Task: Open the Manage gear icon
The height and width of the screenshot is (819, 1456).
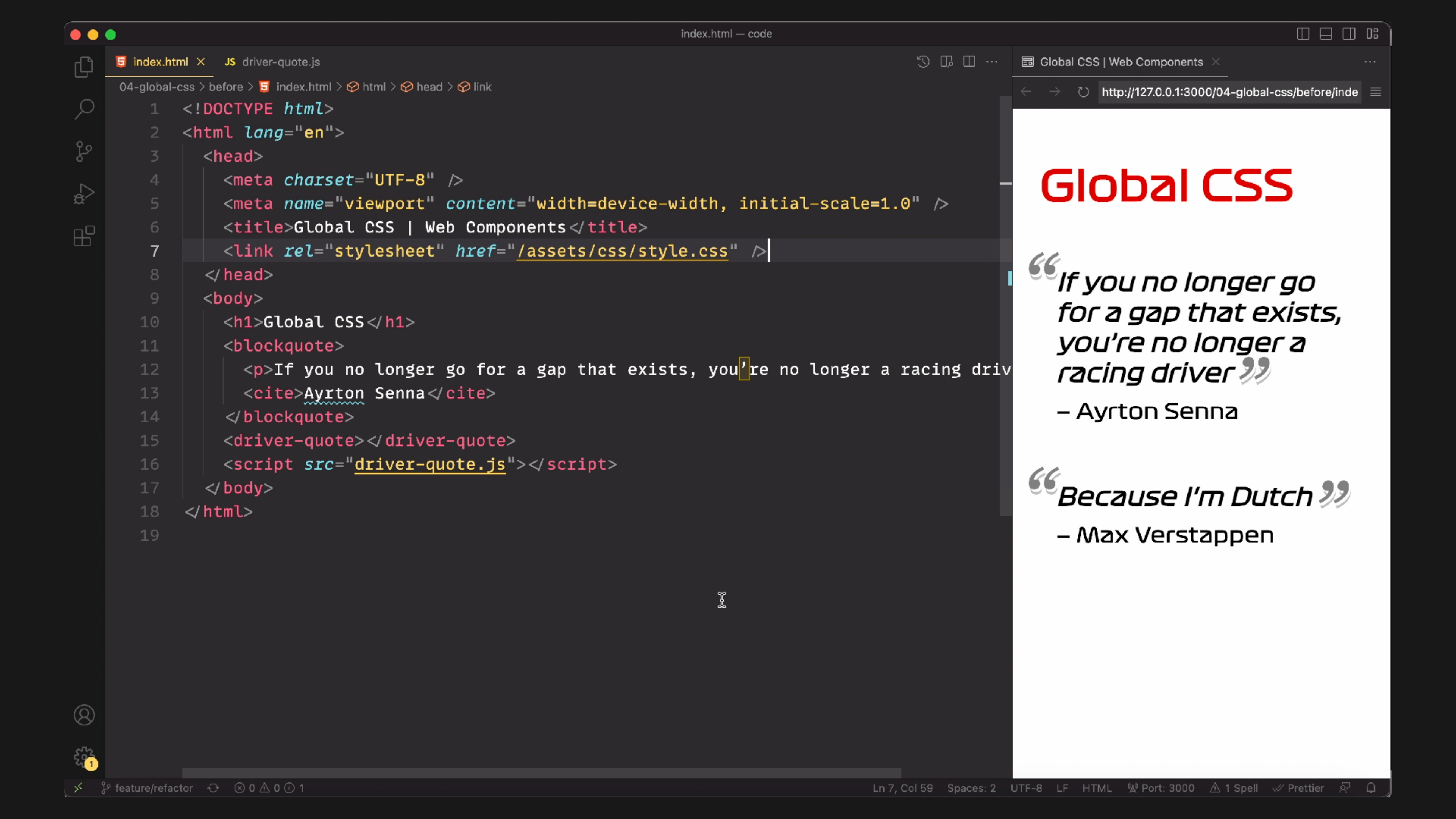Action: [84, 756]
